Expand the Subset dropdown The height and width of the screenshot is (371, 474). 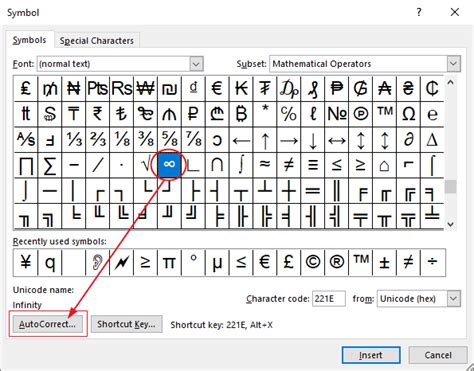453,64
